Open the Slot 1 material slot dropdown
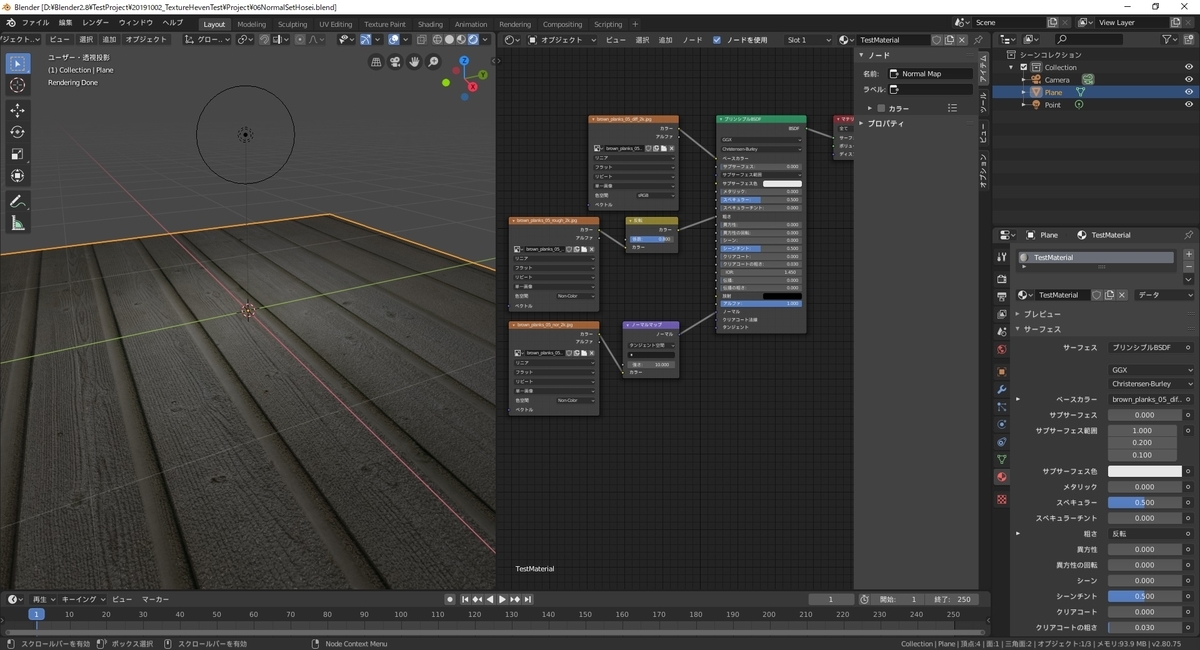Image resolution: width=1200 pixels, height=650 pixels. pyautogui.click(x=809, y=40)
